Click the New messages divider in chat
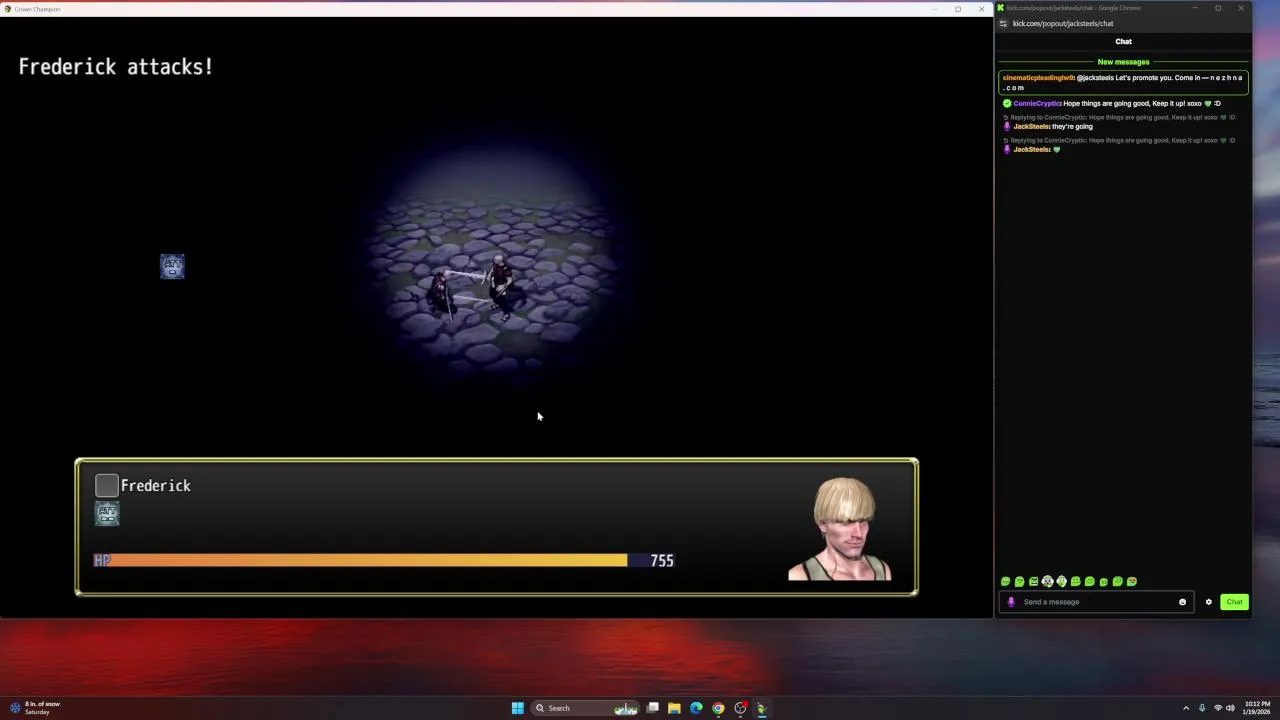This screenshot has width=1280, height=720. tap(1123, 62)
